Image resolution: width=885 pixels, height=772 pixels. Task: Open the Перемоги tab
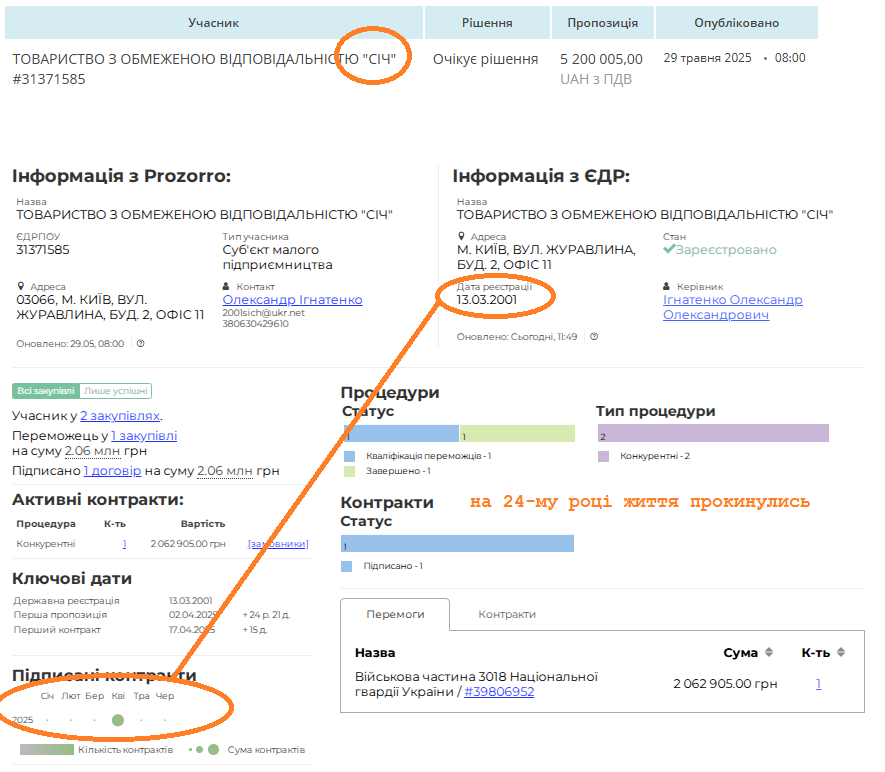pos(395,614)
